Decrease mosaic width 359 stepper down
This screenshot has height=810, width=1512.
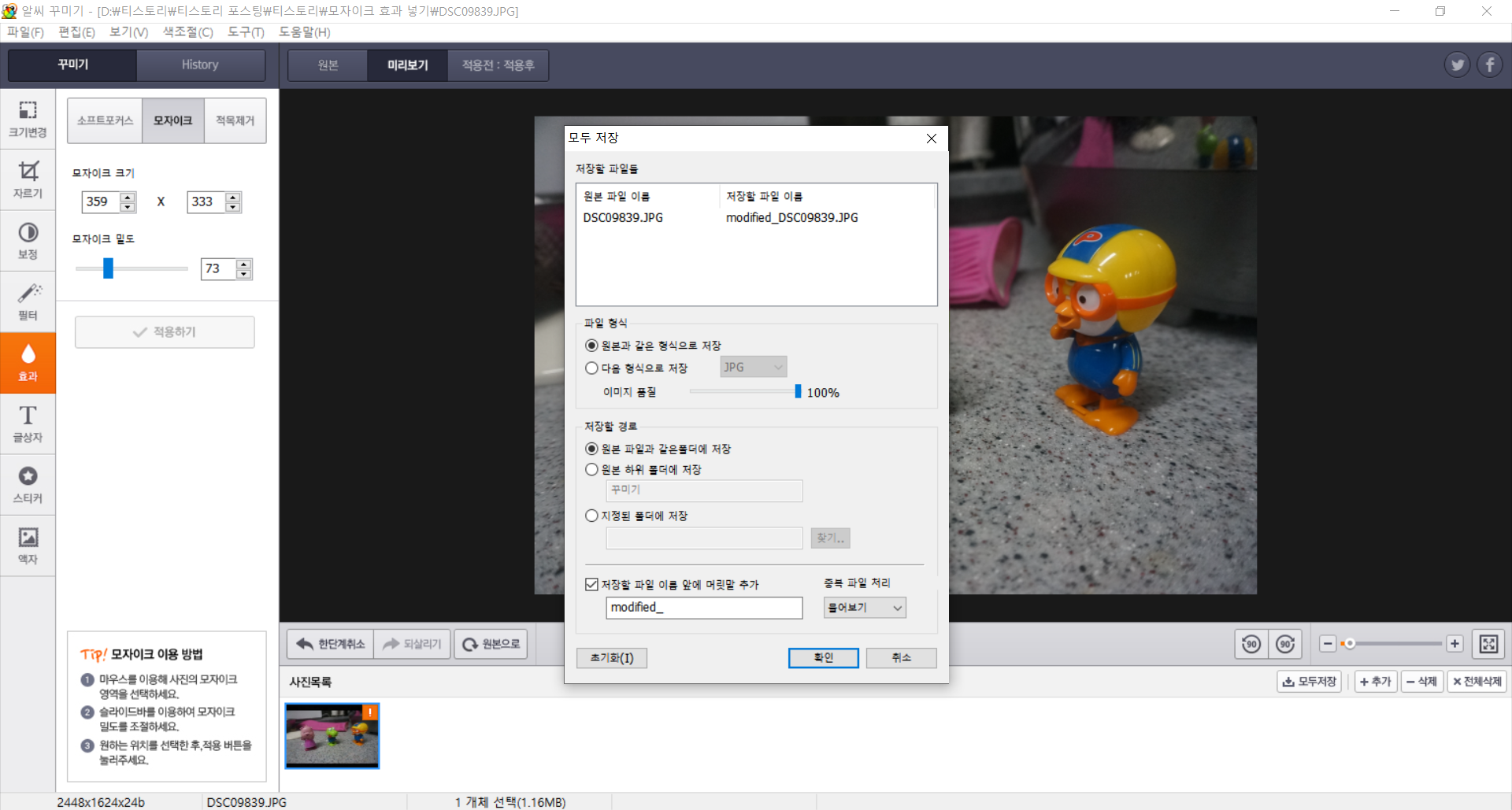point(128,207)
